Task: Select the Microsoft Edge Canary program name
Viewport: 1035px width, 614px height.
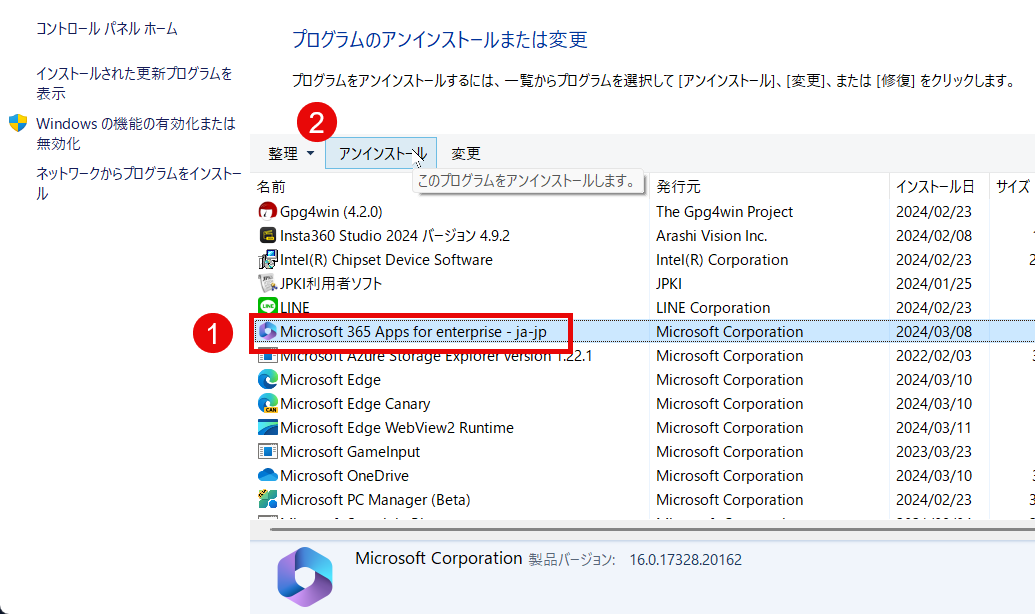Action: tap(355, 403)
